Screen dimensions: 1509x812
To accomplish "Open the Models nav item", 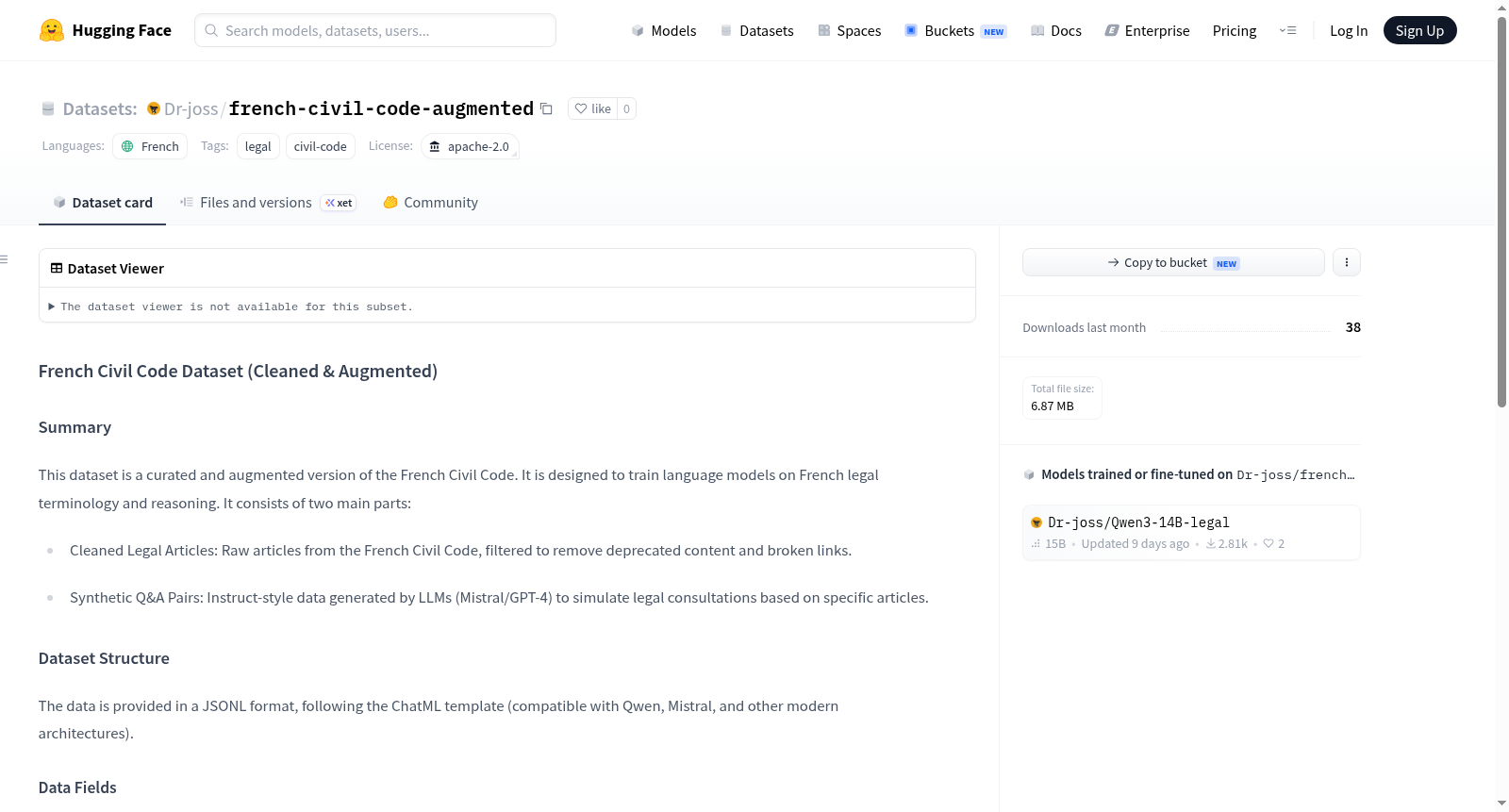I will pos(664,30).
